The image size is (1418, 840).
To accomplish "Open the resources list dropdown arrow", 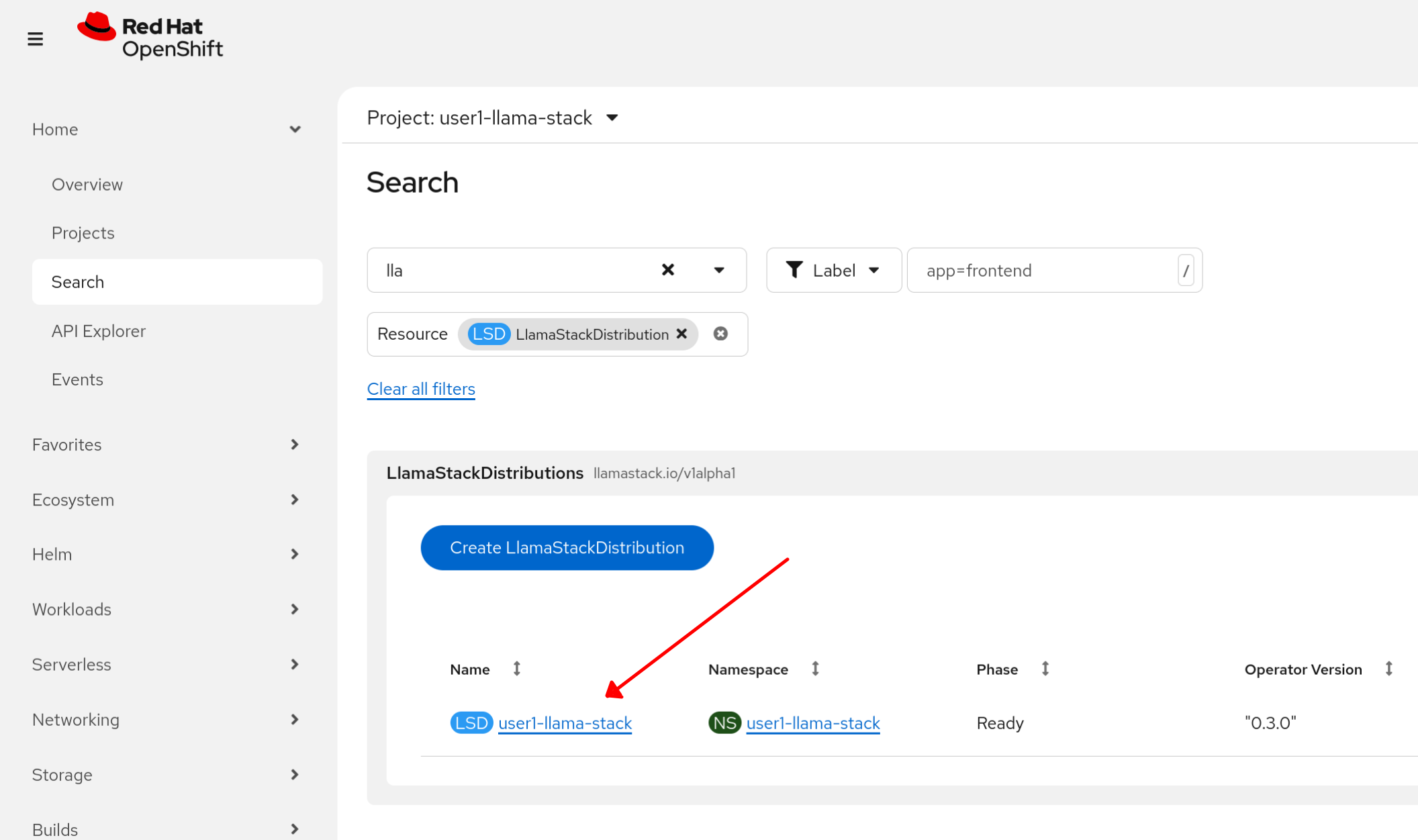I will 719,270.
